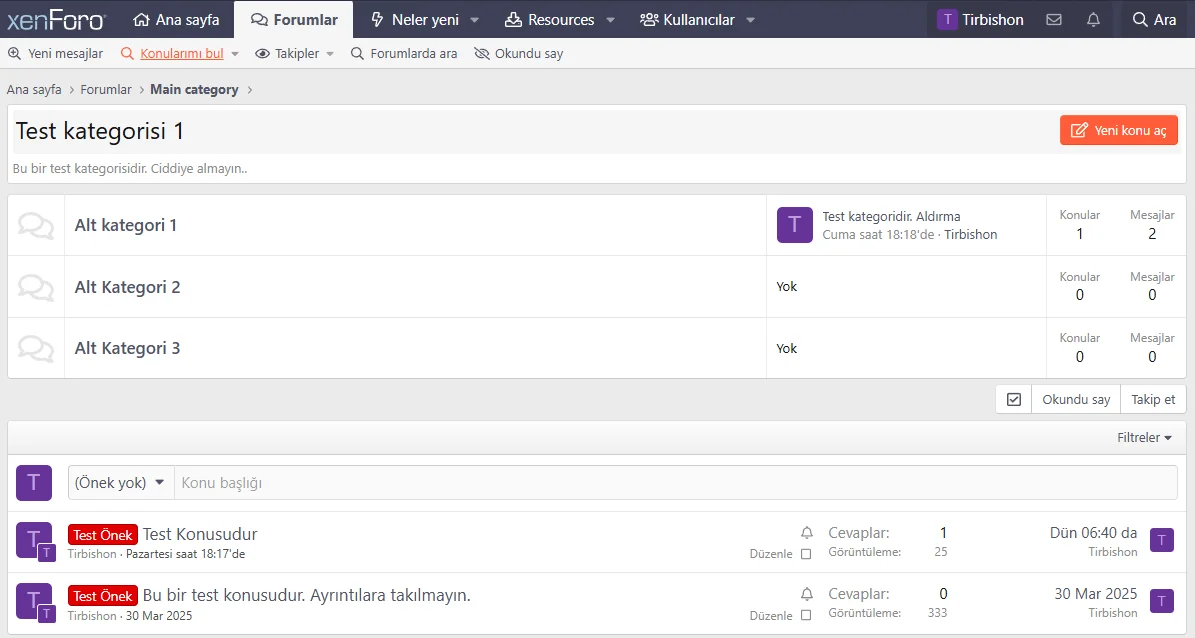Click the Yeni konu aç button

(1119, 130)
